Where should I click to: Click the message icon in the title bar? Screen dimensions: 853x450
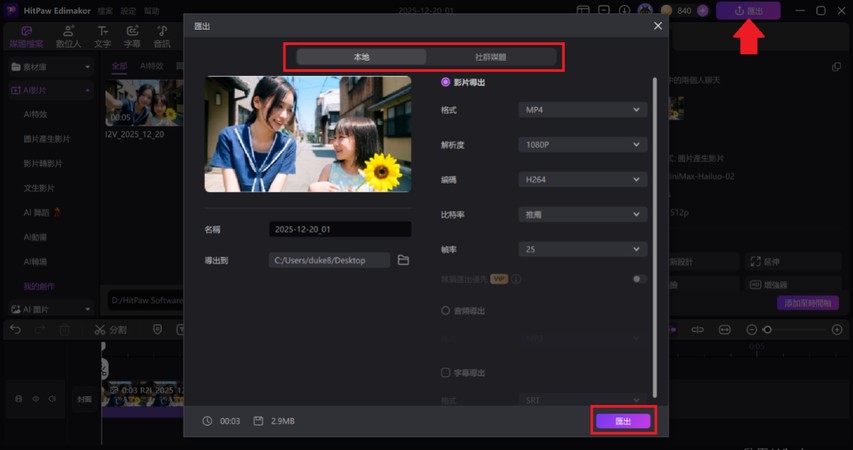(x=604, y=10)
